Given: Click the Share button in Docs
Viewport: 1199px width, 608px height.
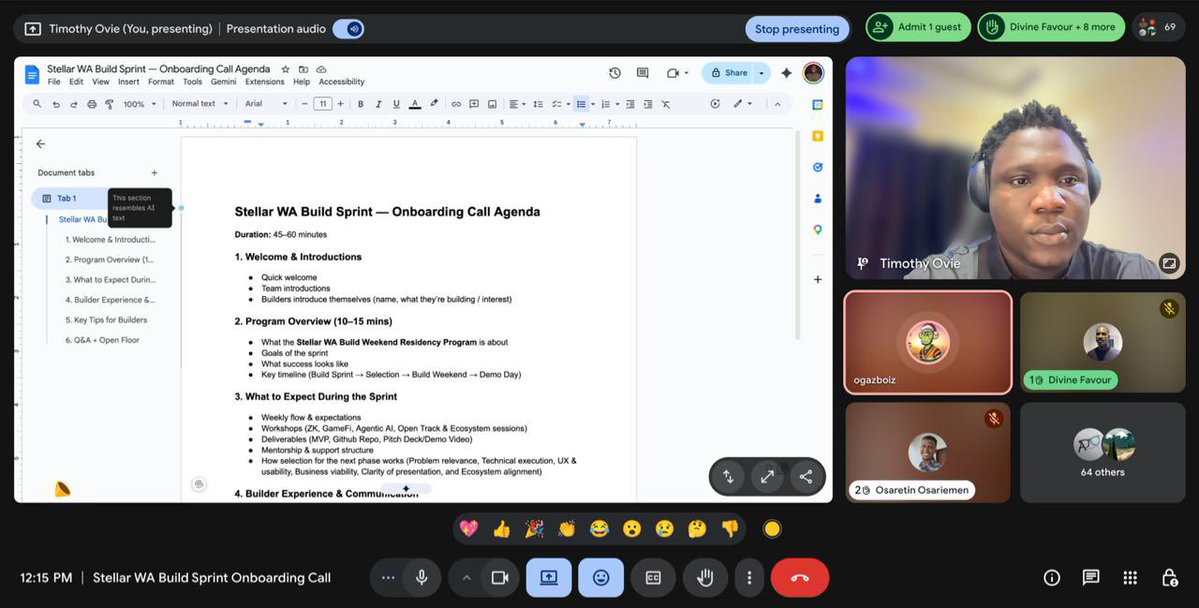Looking at the screenshot, I should click(729, 73).
